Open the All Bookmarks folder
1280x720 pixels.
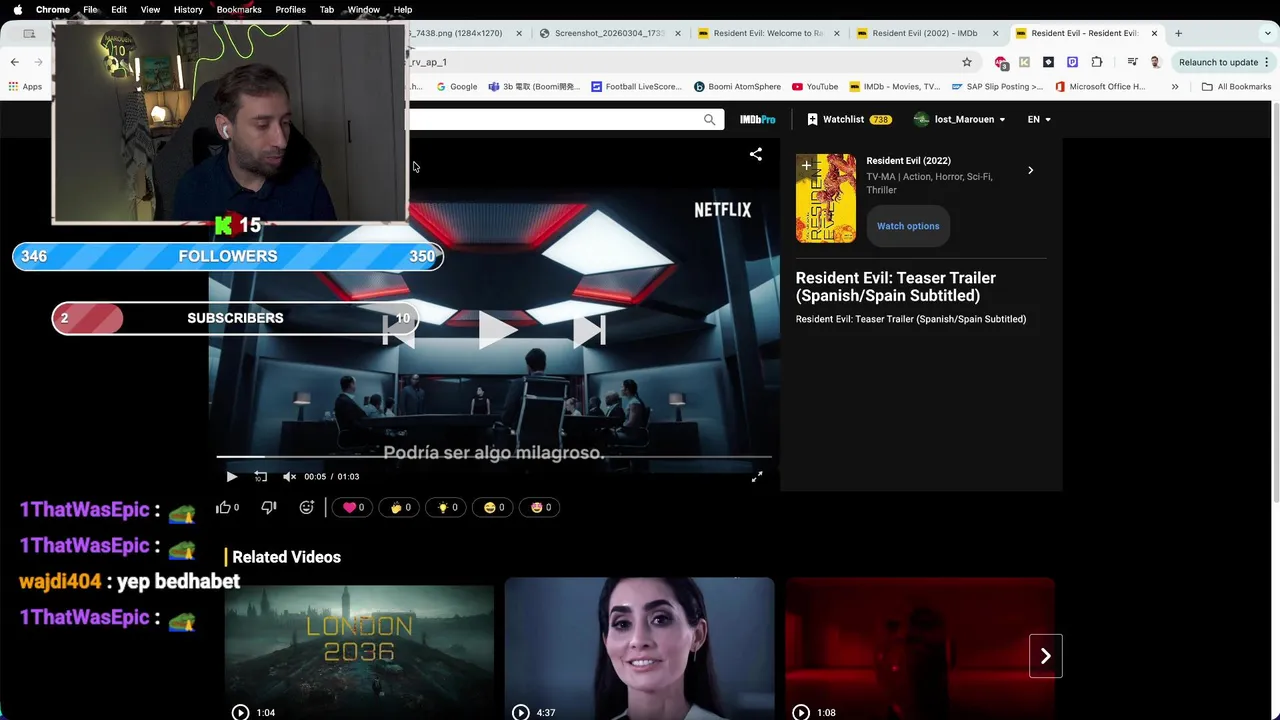click(1236, 87)
